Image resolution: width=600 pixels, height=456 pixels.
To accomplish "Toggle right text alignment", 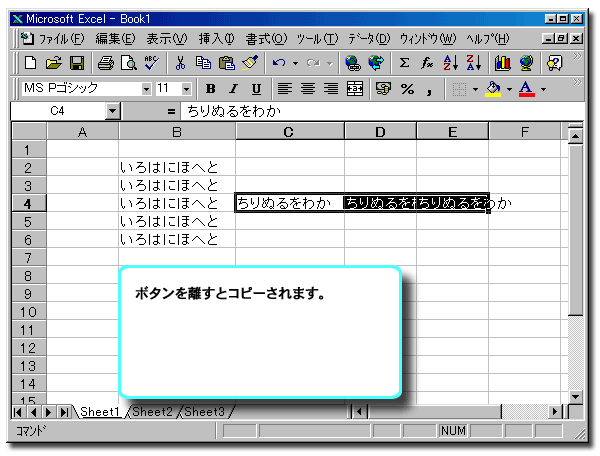I will (331, 89).
